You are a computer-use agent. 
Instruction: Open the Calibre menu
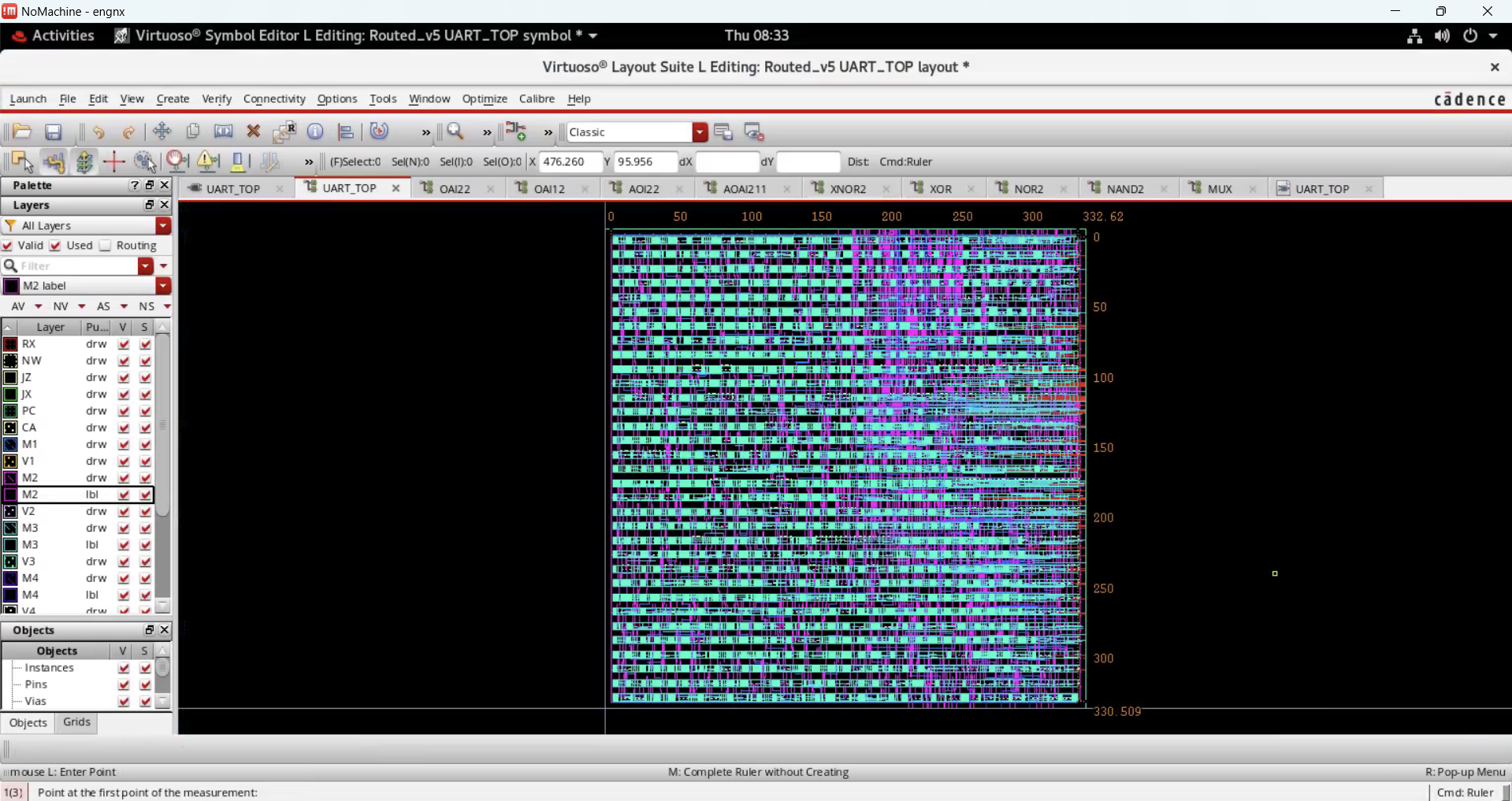pos(537,99)
